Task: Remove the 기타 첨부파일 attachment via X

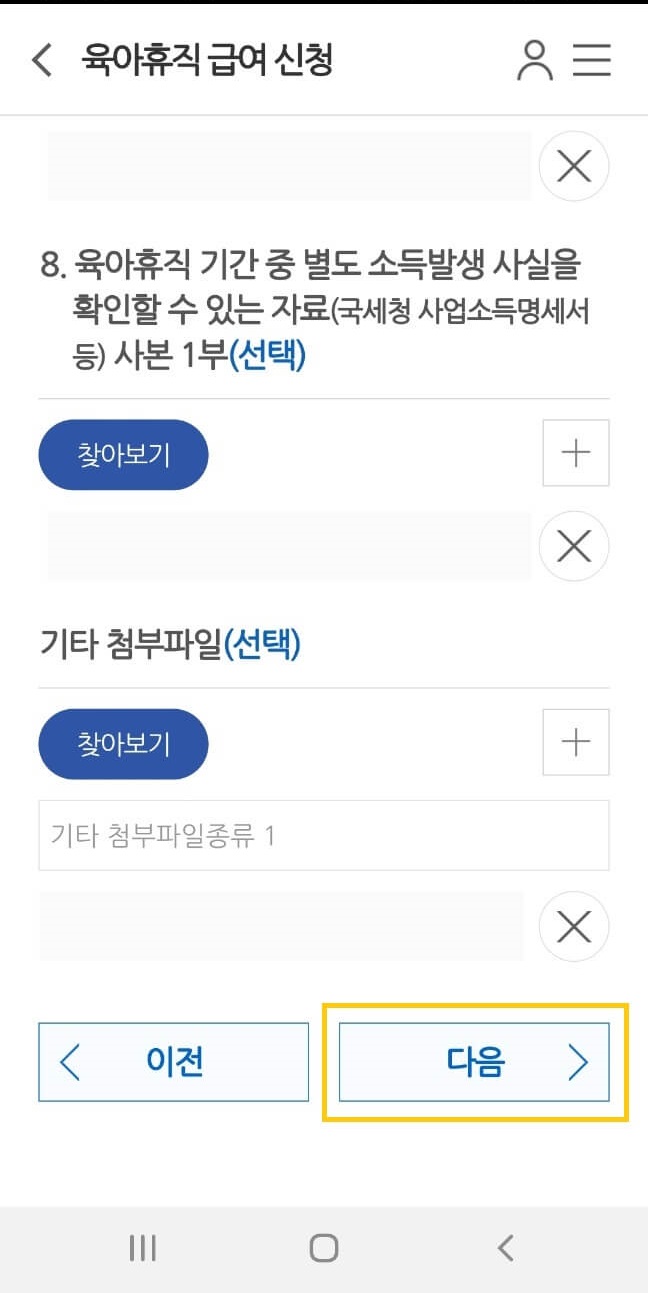Action: pos(574,927)
